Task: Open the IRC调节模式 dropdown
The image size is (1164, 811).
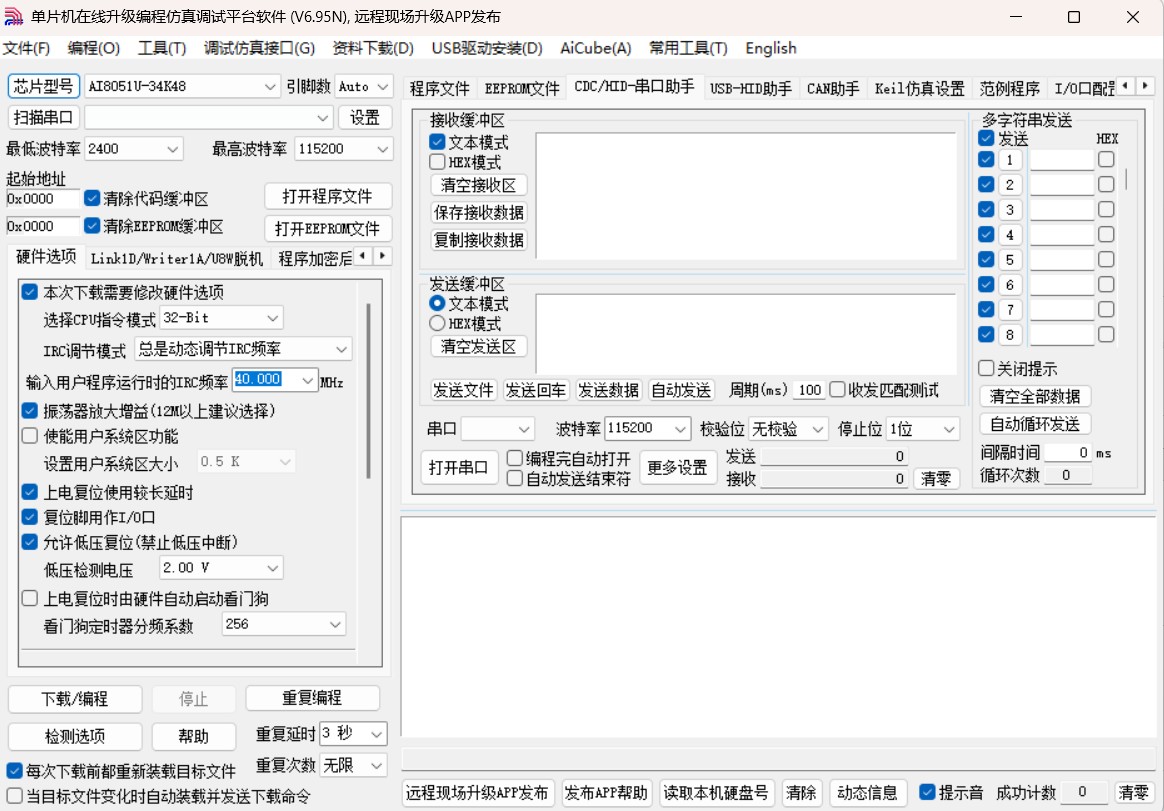Action: 341,349
